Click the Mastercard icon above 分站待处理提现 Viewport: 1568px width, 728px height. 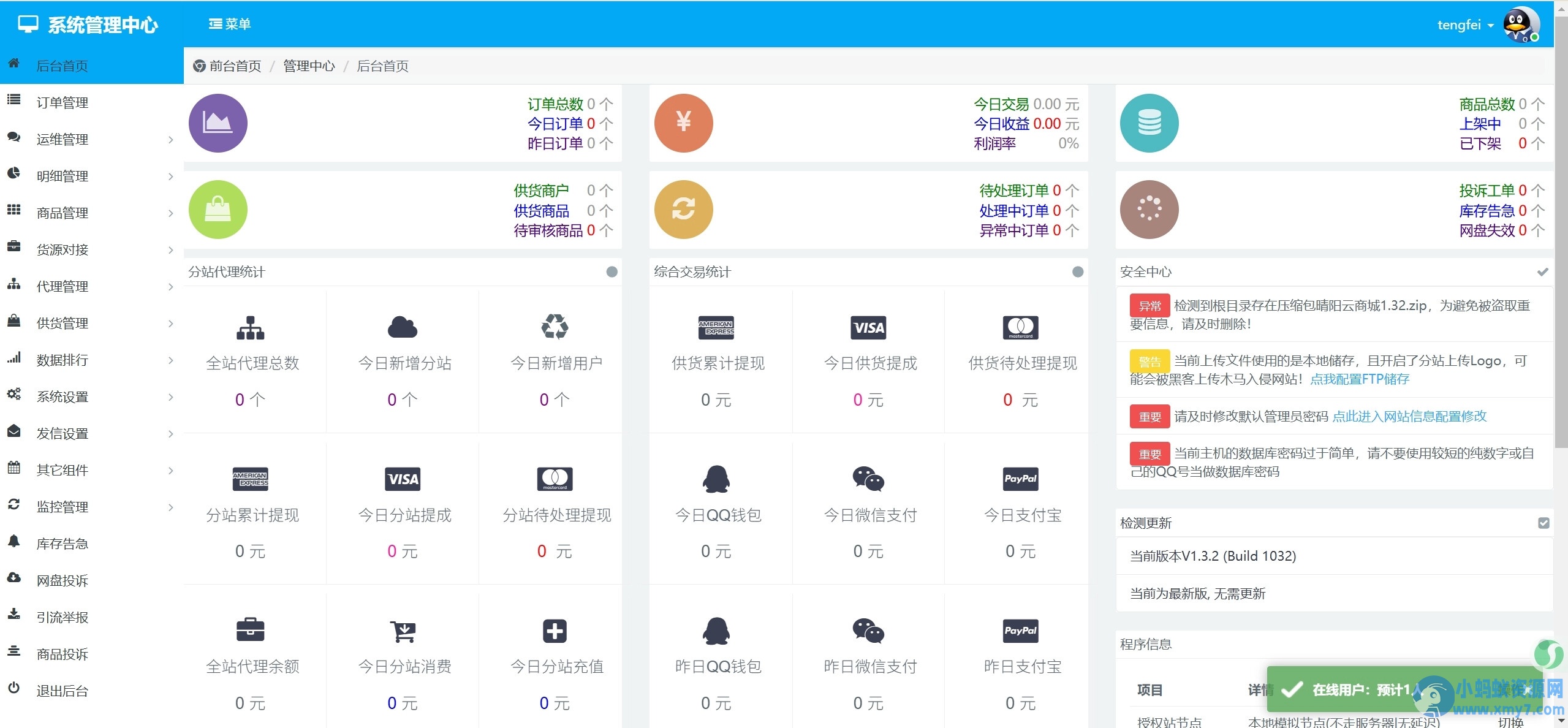[555, 479]
